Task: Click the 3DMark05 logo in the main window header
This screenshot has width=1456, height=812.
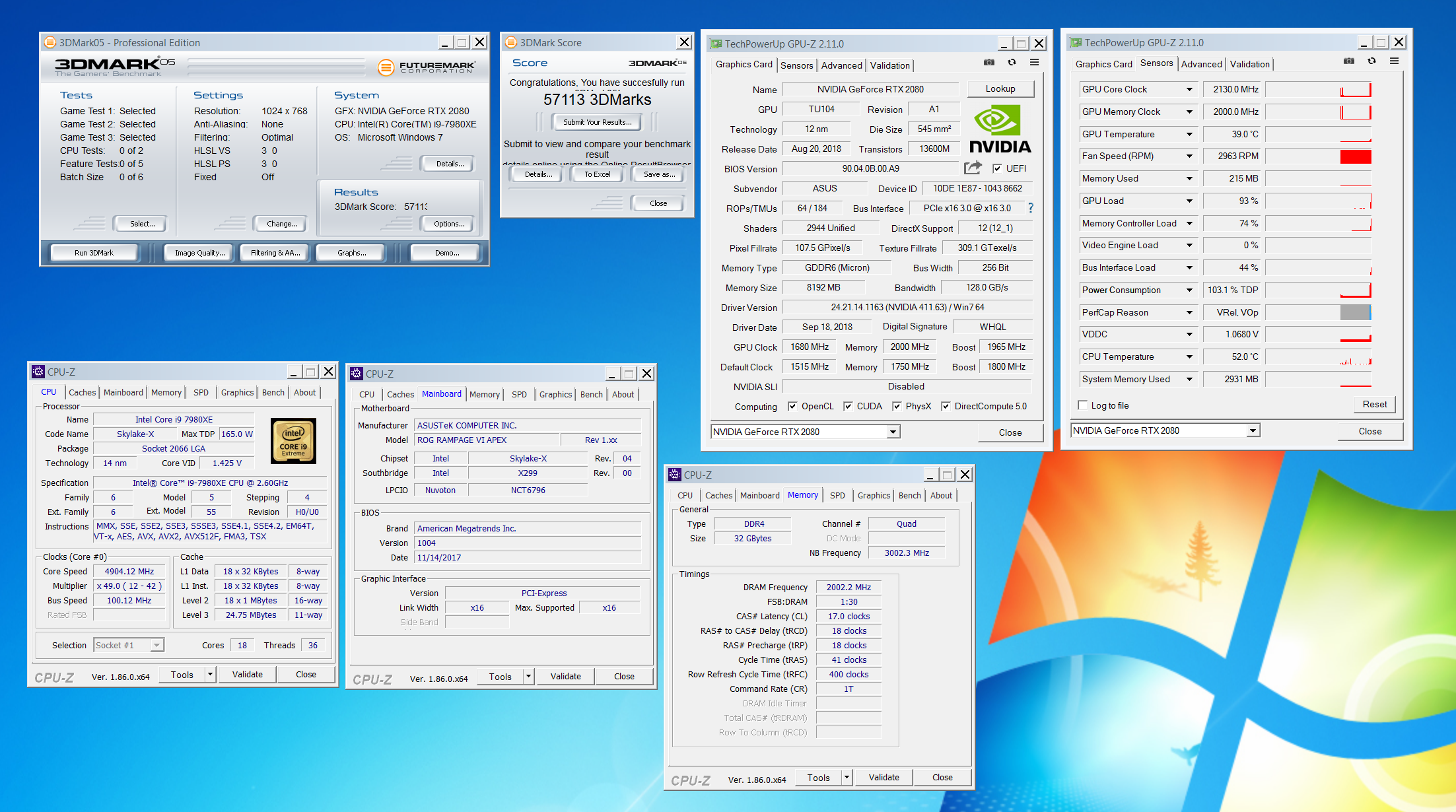Action: coord(114,65)
